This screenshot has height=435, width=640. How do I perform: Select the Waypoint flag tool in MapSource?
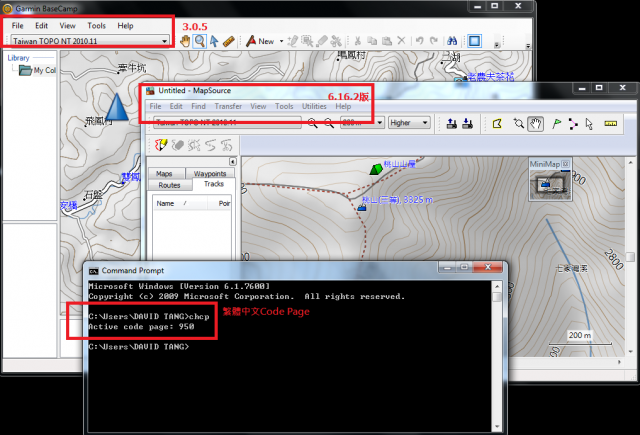point(556,123)
